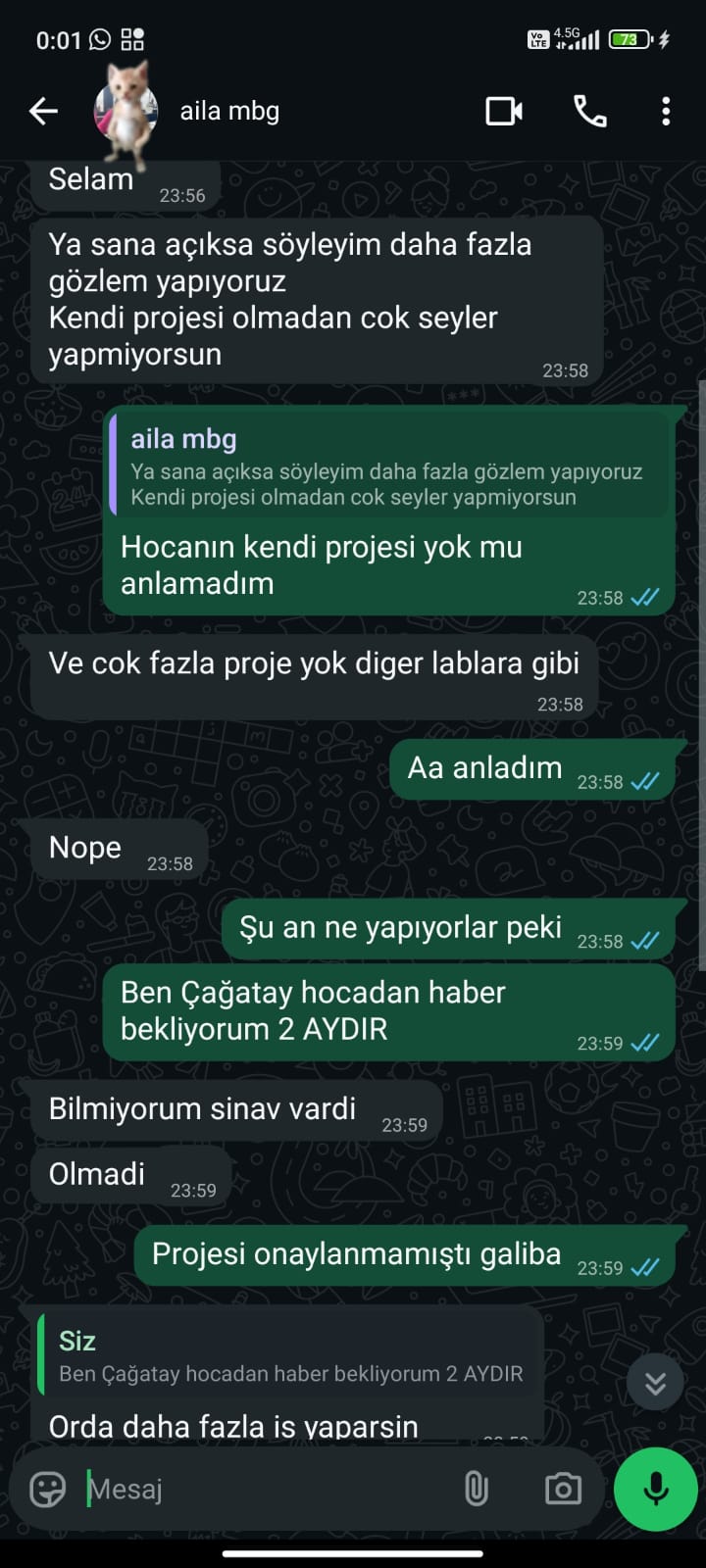Jump to latest messages with double-chevron button
This screenshot has height=1568, width=706.
(655, 1383)
